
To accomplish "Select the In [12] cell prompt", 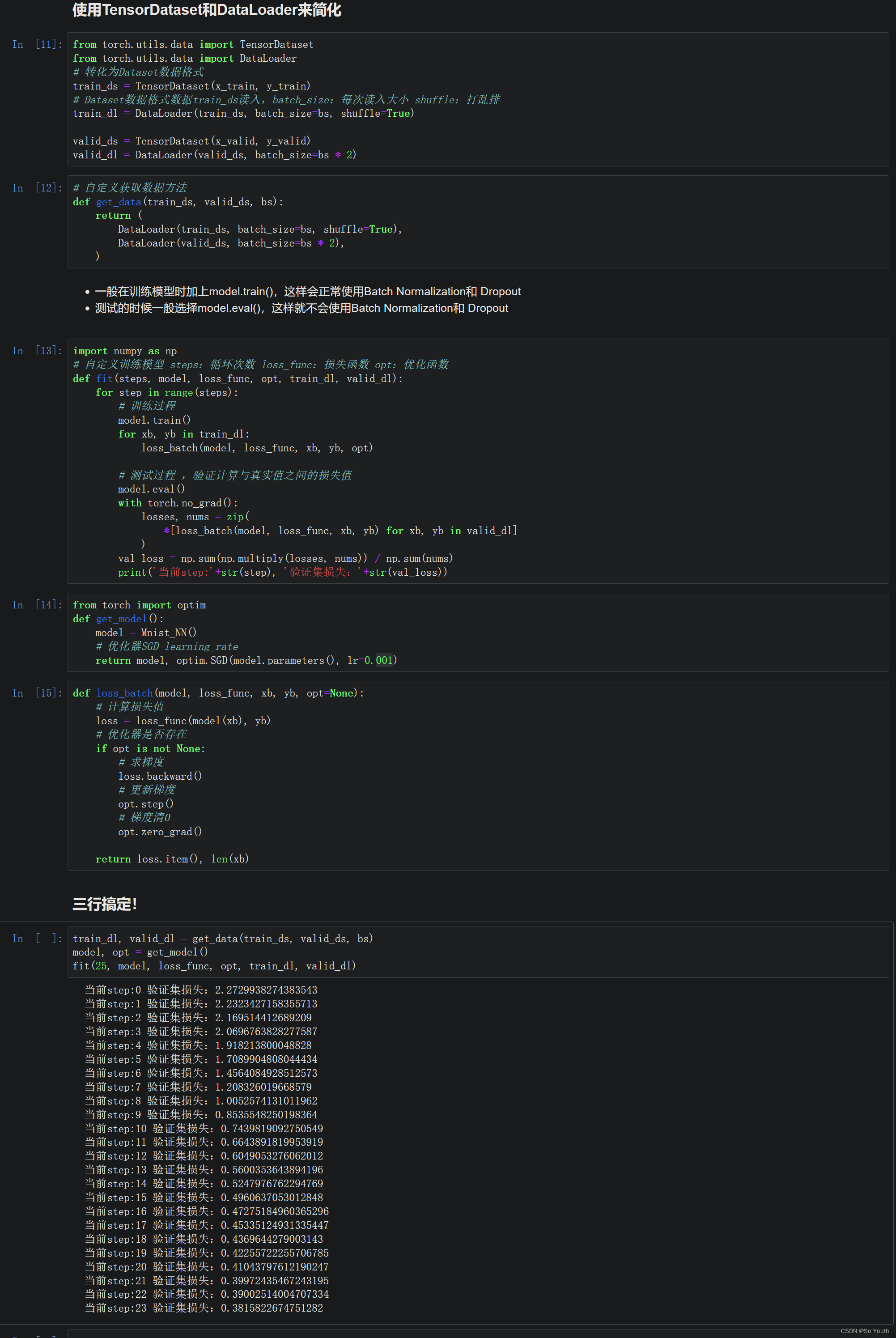I will pyautogui.click(x=37, y=188).
